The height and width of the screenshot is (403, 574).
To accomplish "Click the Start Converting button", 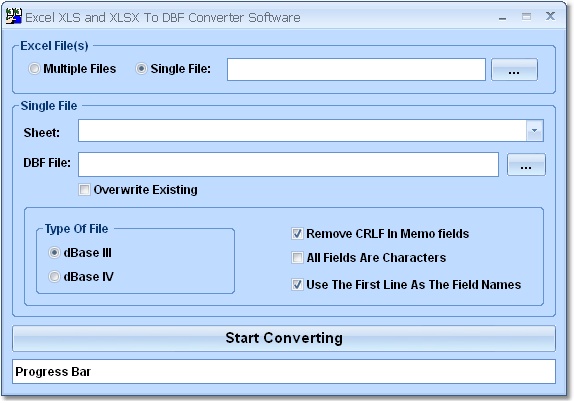I will pos(284,338).
